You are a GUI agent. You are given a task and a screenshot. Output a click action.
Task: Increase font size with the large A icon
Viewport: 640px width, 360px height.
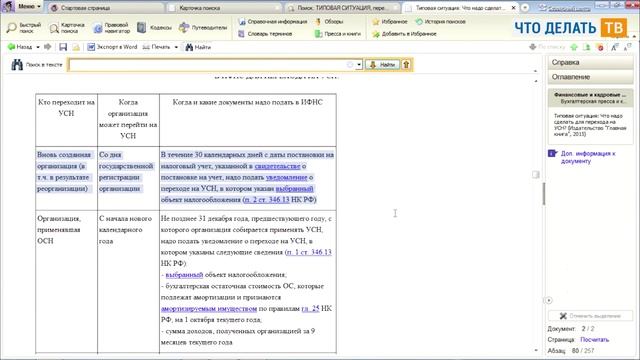(614, 47)
